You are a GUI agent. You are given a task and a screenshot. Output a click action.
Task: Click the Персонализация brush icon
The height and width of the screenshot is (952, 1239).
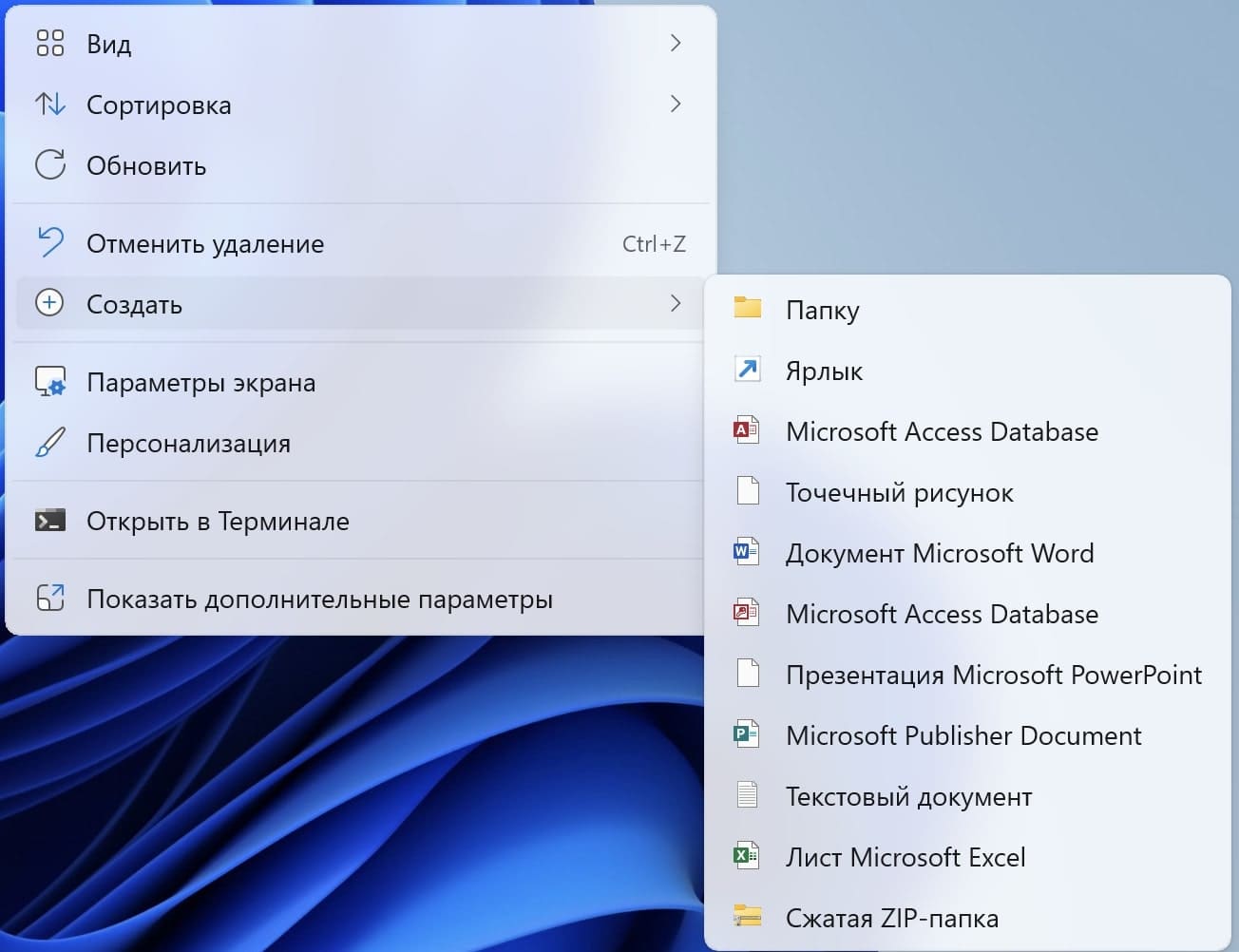coord(49,443)
